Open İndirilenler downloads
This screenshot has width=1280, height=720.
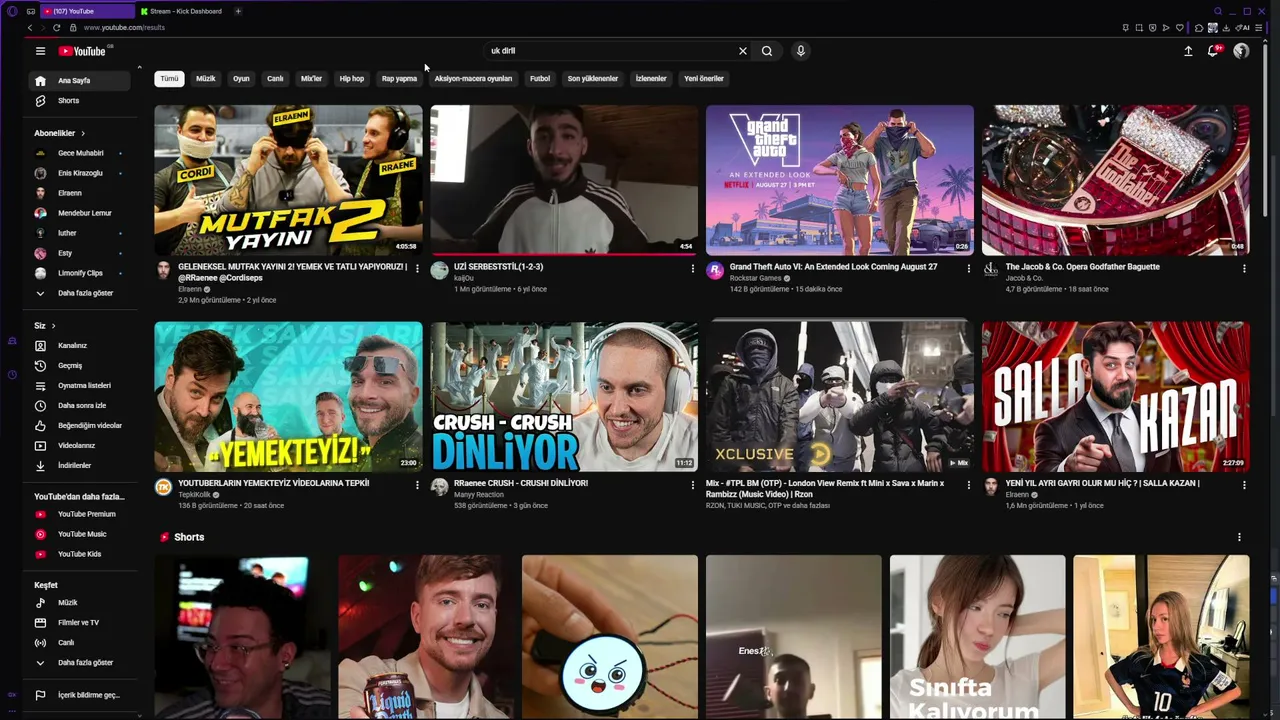[80, 466]
